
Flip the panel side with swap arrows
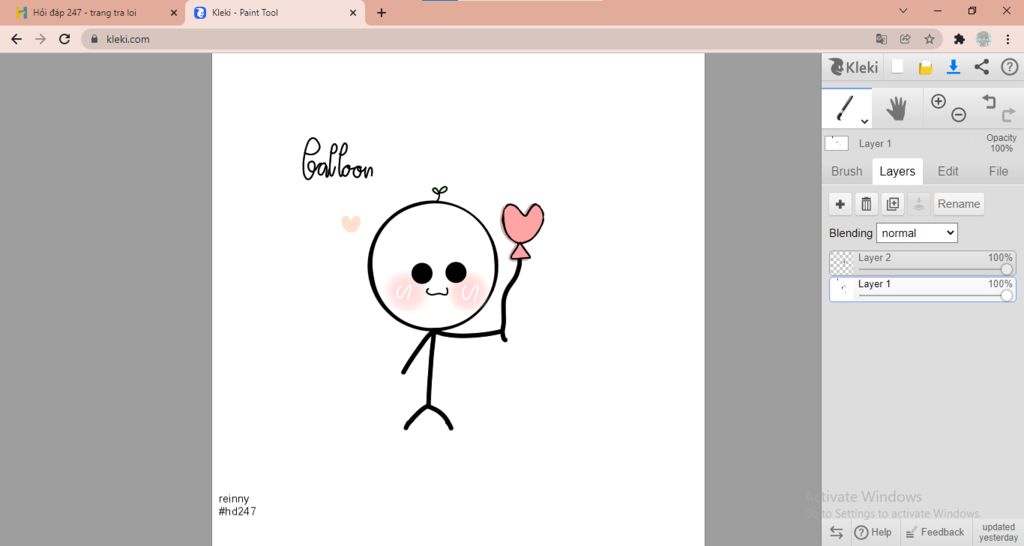[837, 532]
